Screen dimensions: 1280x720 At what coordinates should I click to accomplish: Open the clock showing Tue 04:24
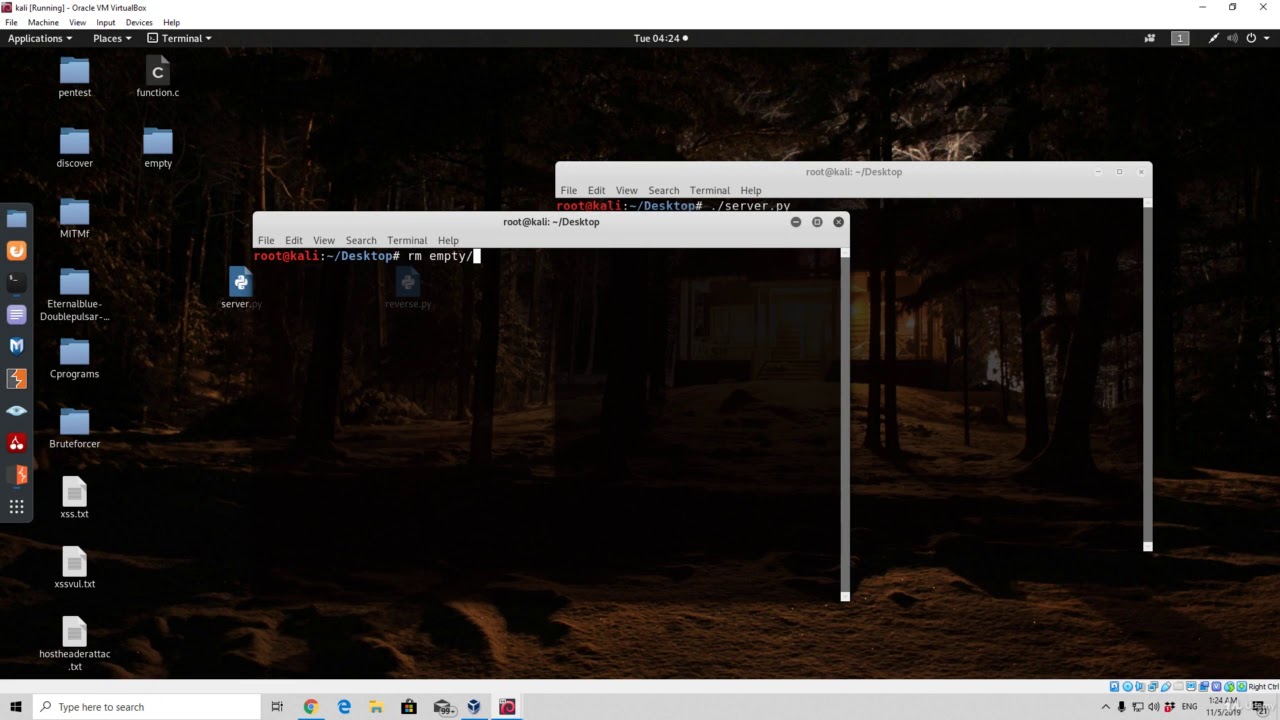click(x=660, y=38)
